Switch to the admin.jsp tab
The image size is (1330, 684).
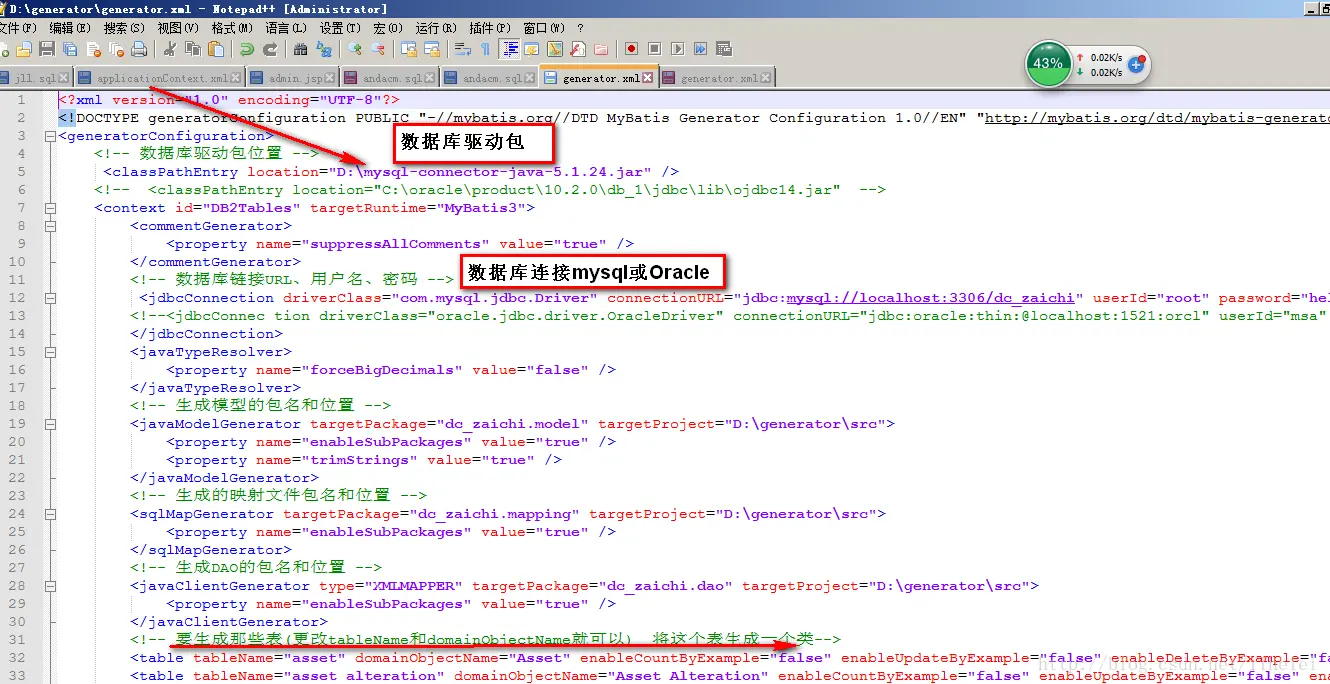coord(292,78)
